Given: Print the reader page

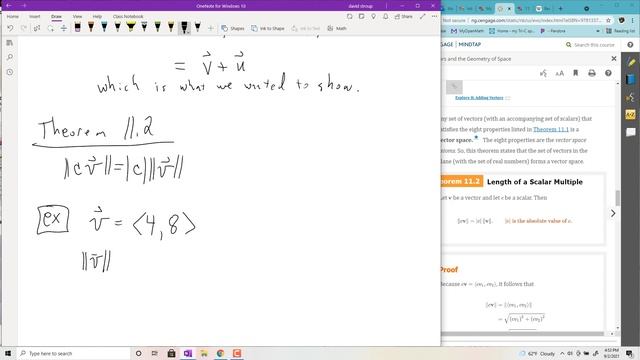Looking at the screenshot, I should click(x=592, y=73).
